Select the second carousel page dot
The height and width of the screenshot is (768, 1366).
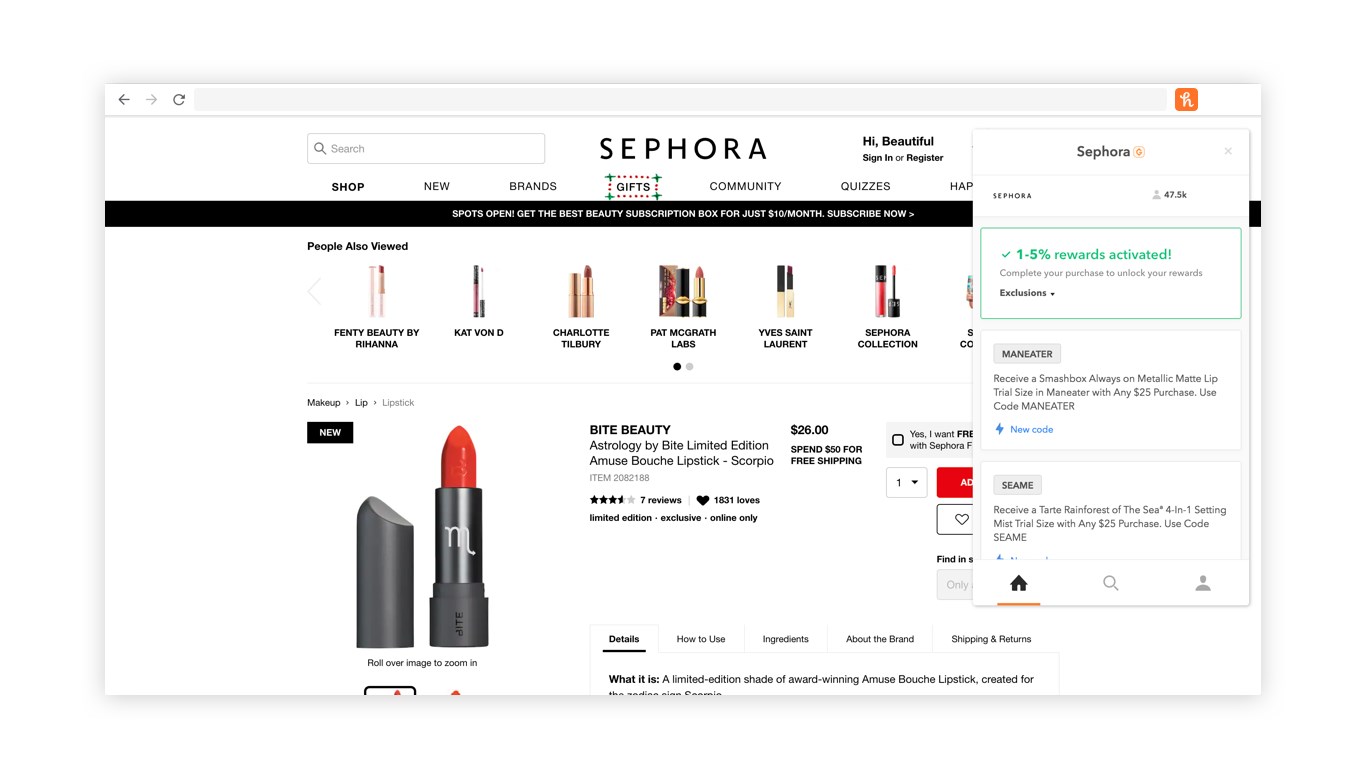[x=689, y=367]
